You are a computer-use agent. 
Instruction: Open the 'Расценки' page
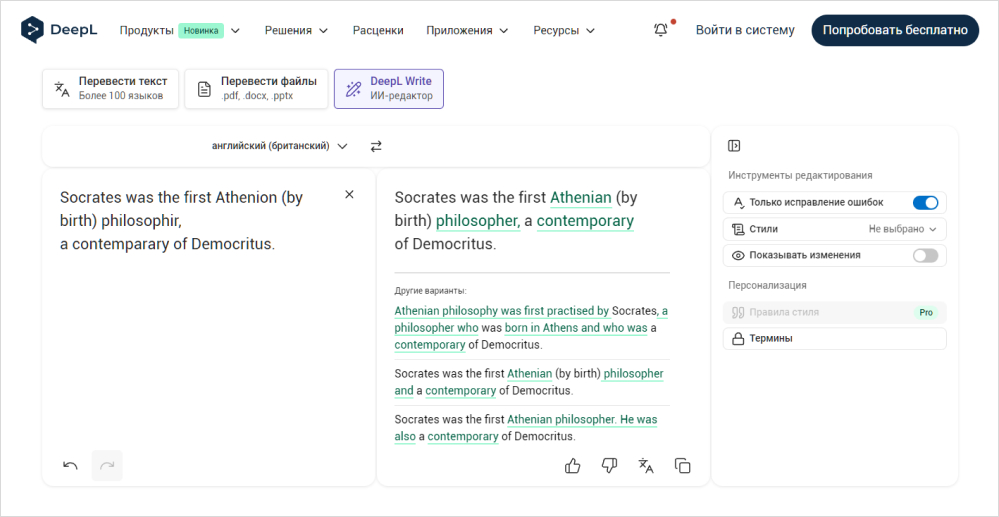[378, 30]
